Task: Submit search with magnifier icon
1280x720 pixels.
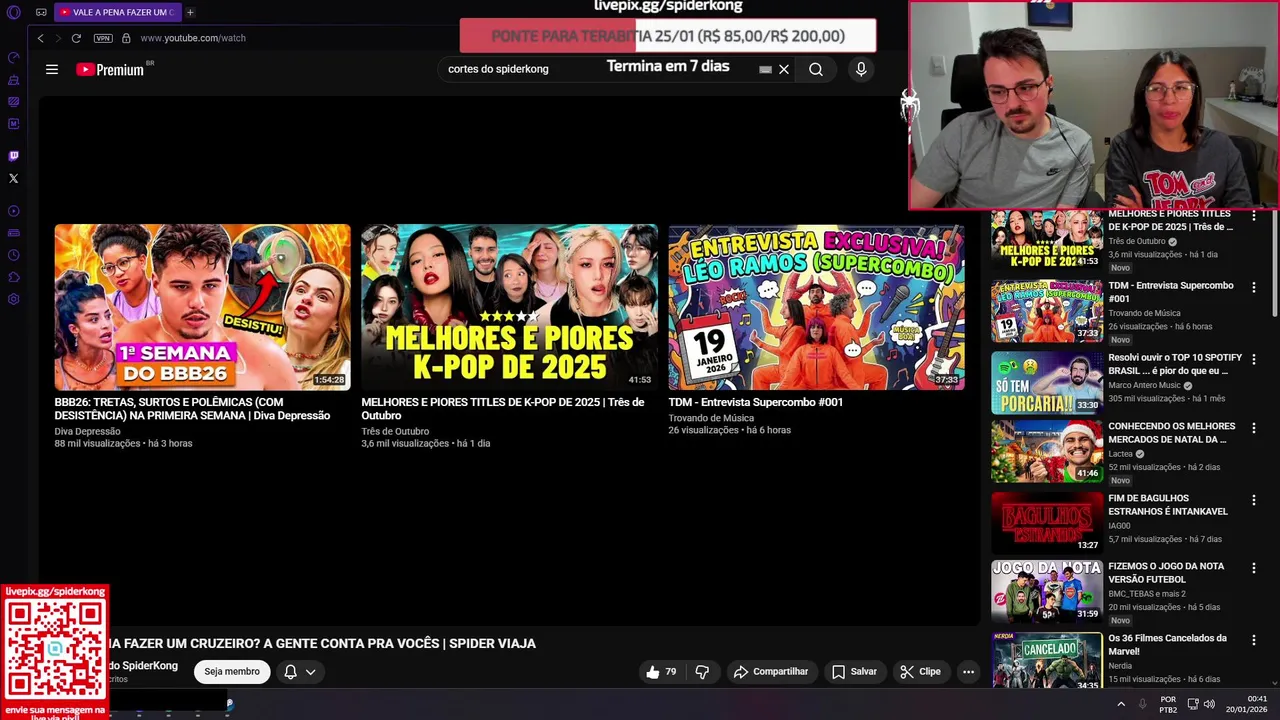Action: tap(816, 69)
